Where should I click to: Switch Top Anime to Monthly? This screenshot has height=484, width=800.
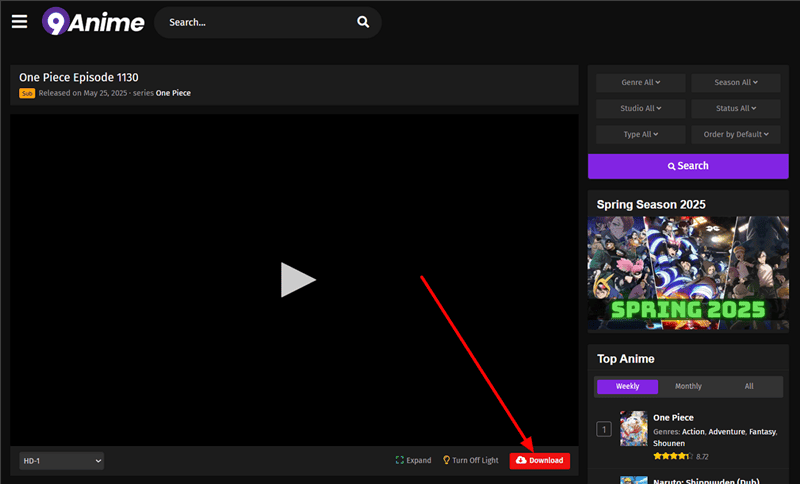tap(688, 387)
